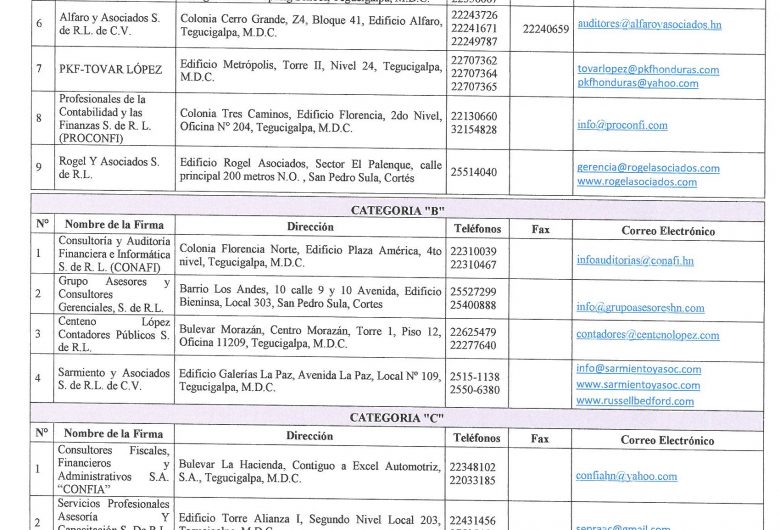The width and height of the screenshot is (780, 530).
Task: Click the Centeno López address starting Bulevar Morazán
Action: (309, 338)
